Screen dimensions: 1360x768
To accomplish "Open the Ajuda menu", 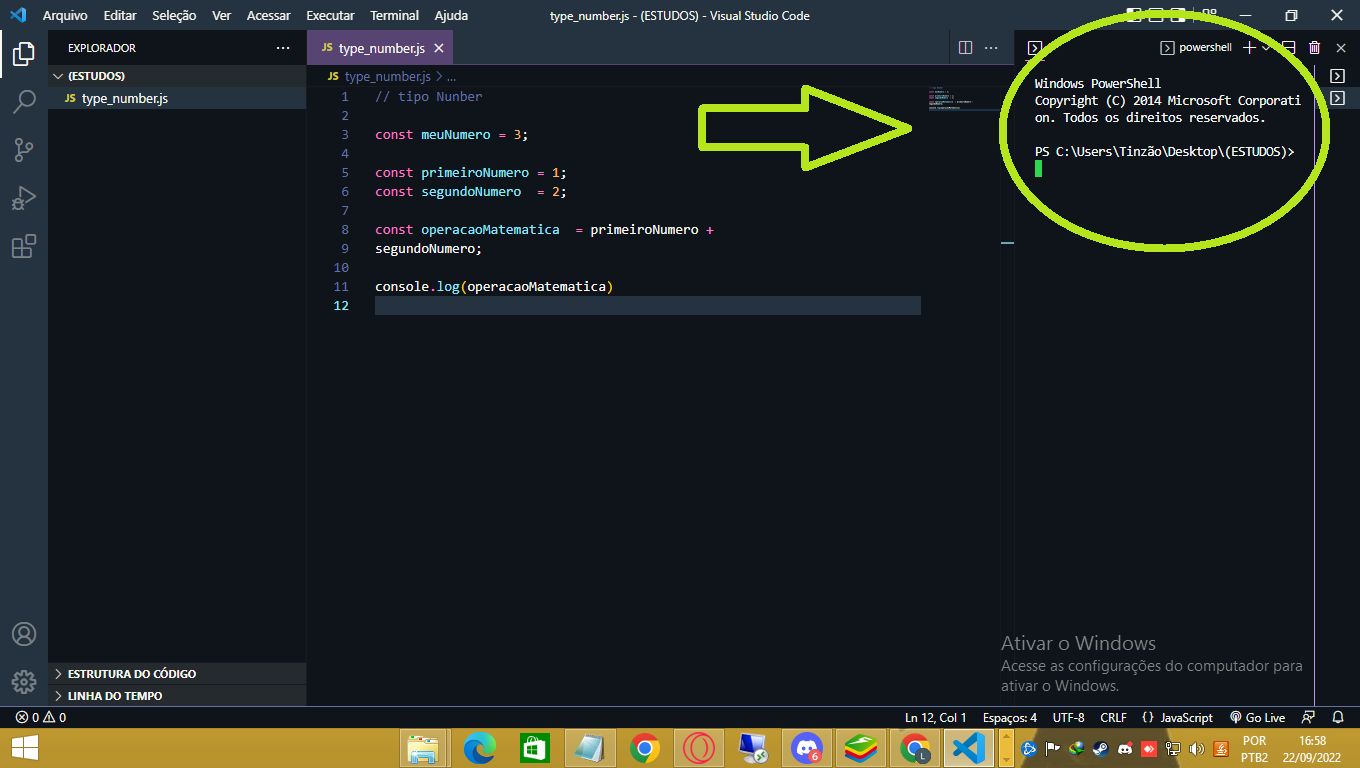I will 451,15.
